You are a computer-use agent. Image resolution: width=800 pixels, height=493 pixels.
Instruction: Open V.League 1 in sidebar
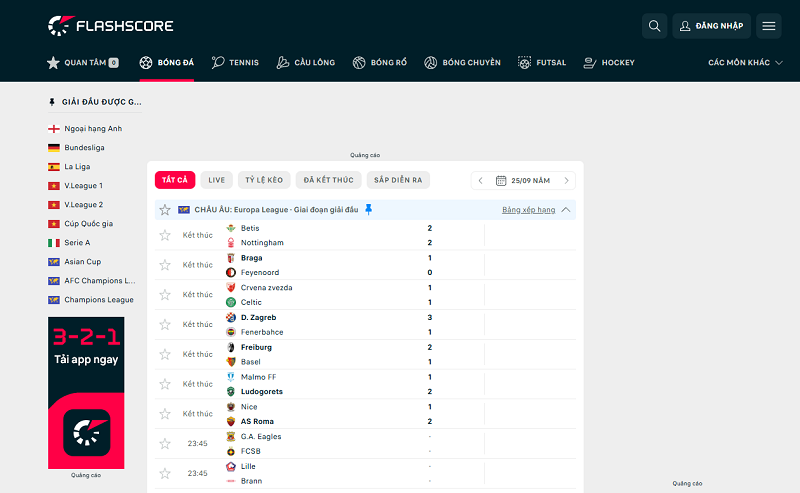pos(76,186)
